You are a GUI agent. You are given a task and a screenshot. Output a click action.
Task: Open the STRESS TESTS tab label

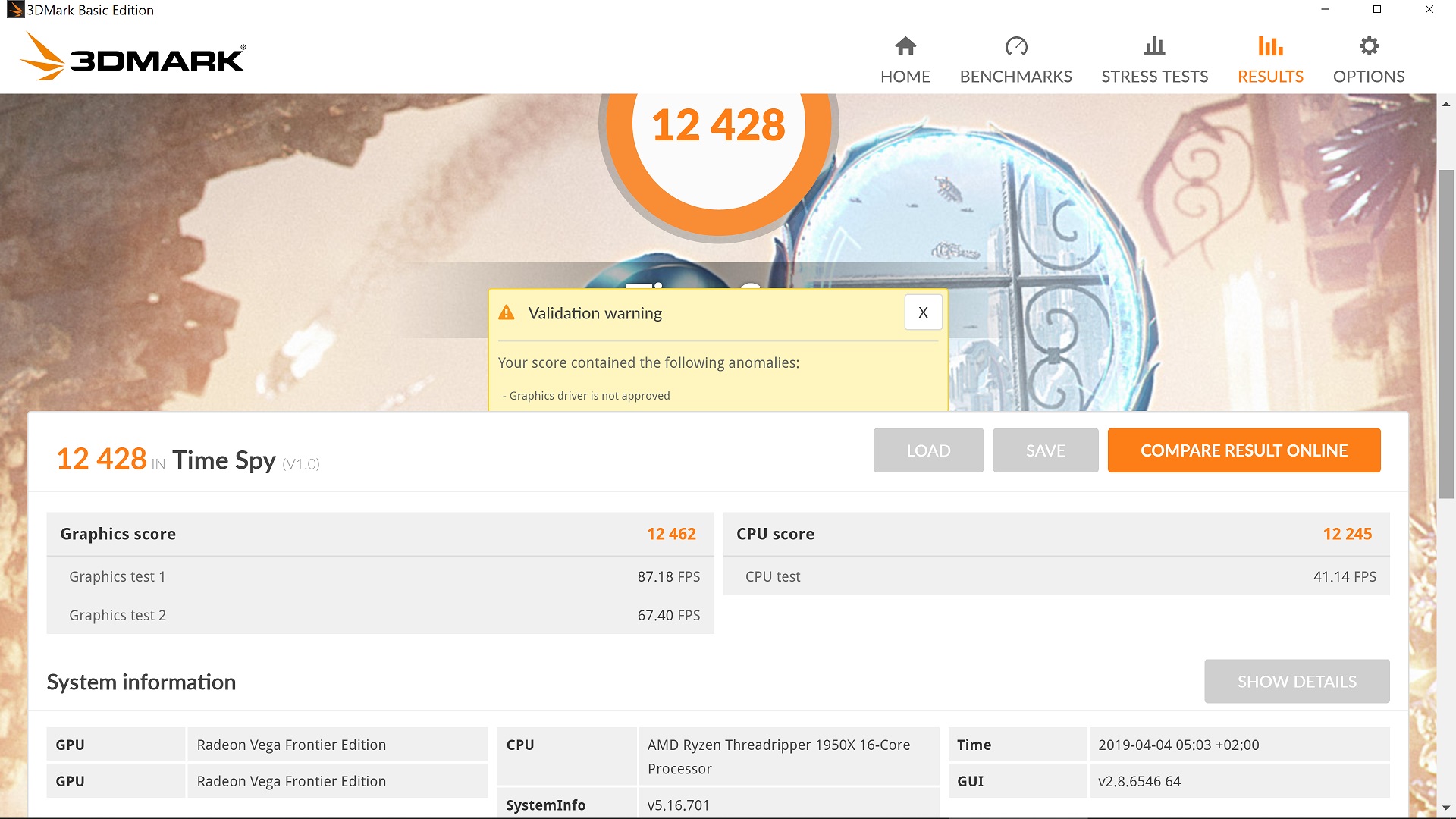[x=1154, y=77]
